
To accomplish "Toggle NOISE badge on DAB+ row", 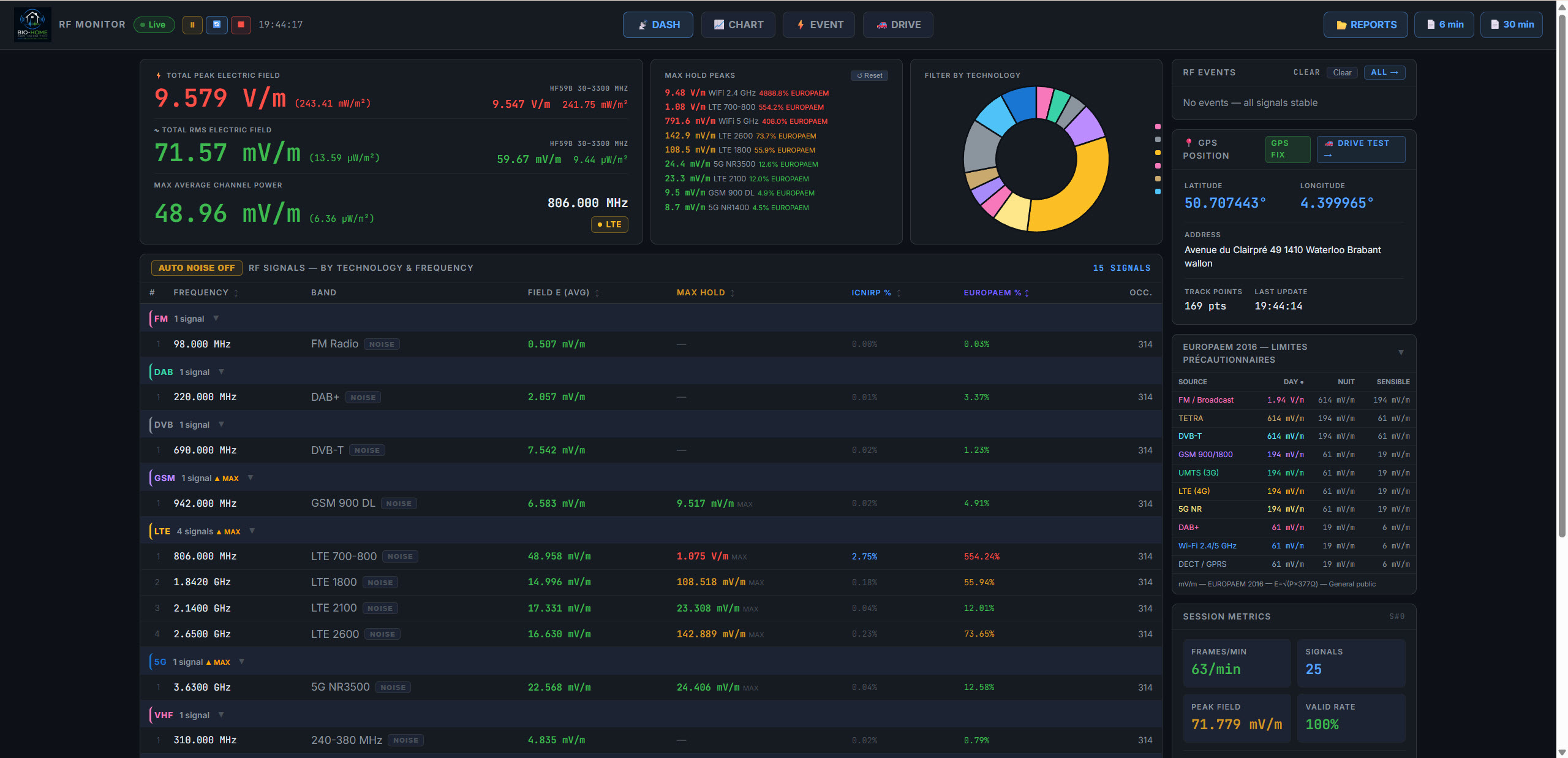I will click(x=363, y=398).
